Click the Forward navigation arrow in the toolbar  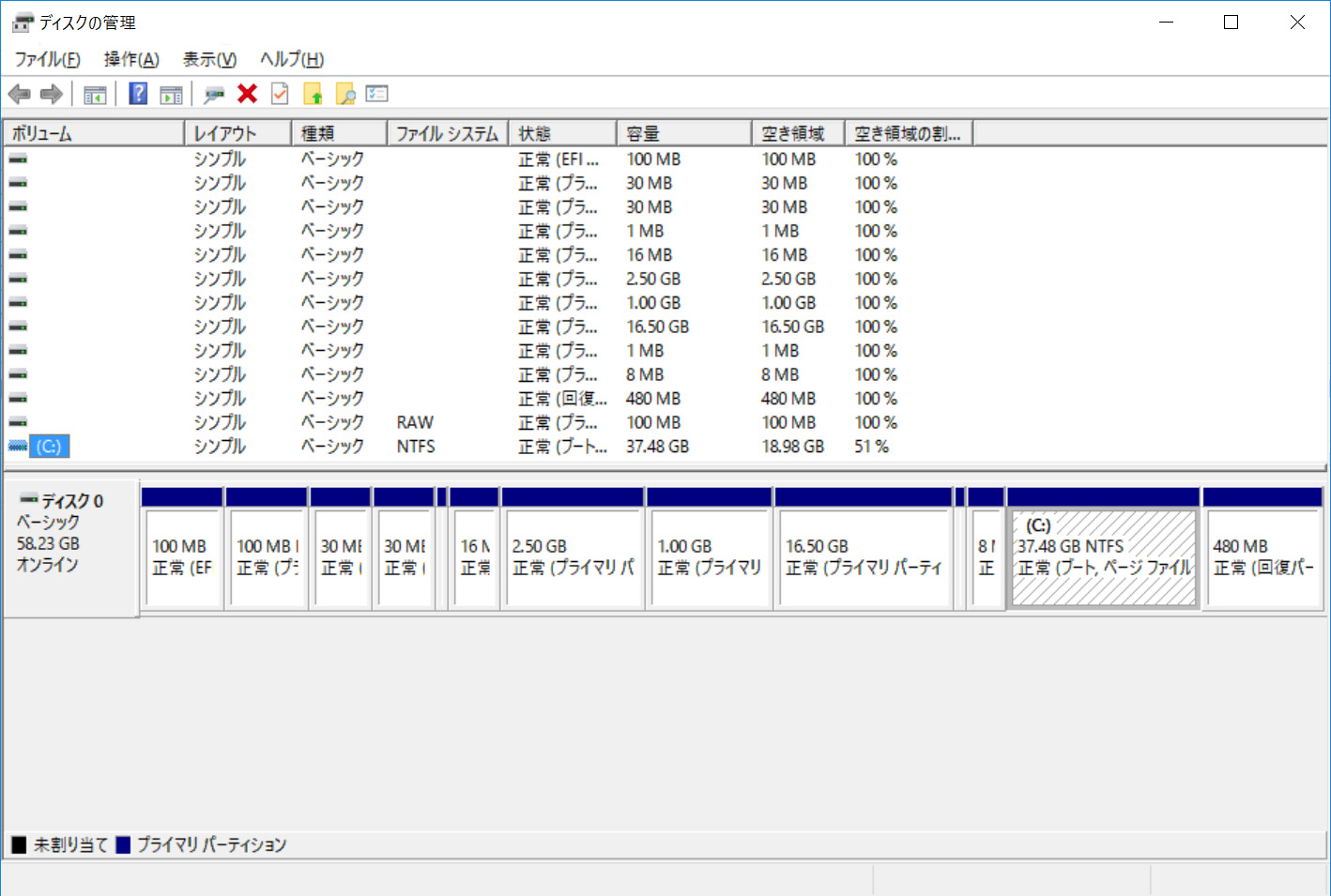pos(50,93)
